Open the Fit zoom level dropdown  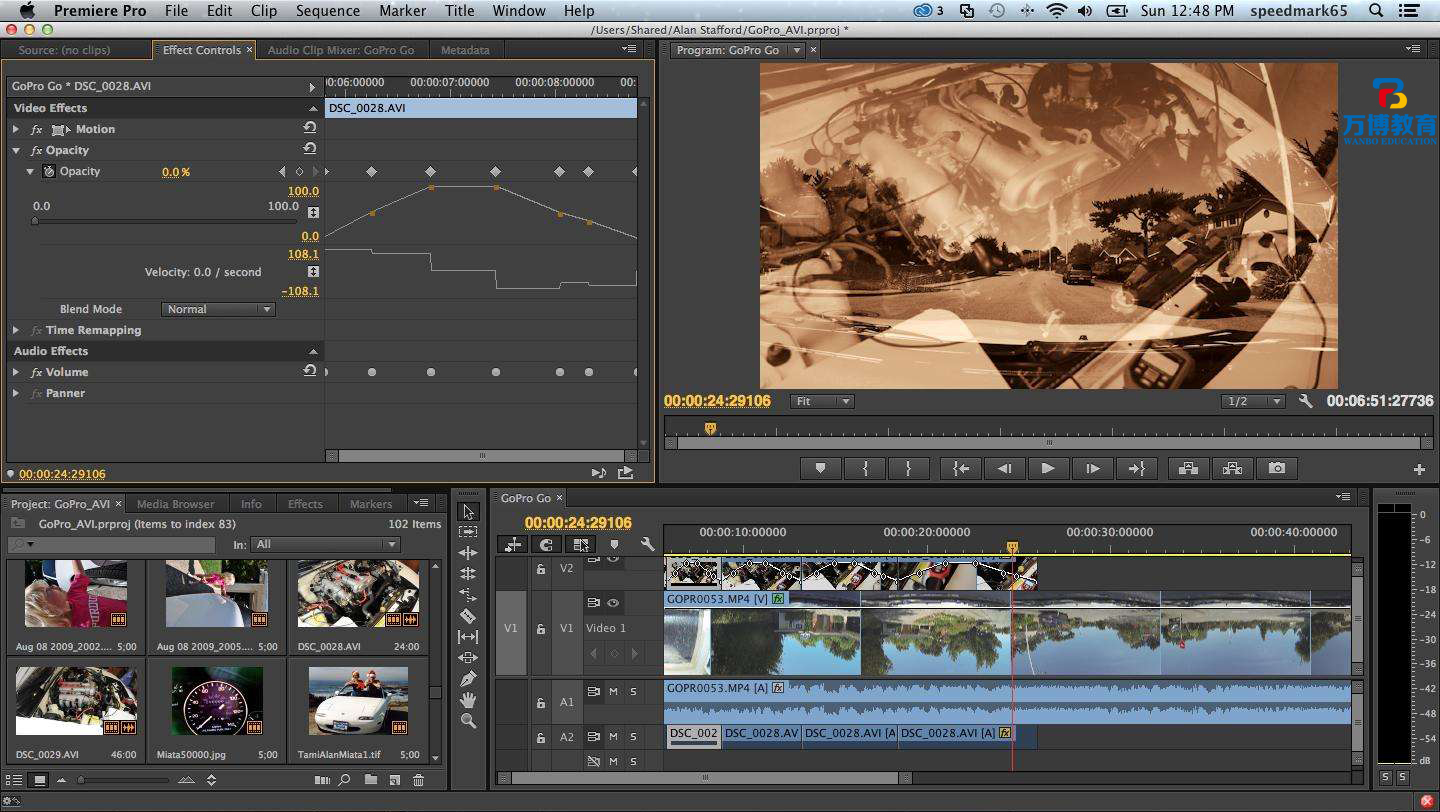(x=822, y=401)
